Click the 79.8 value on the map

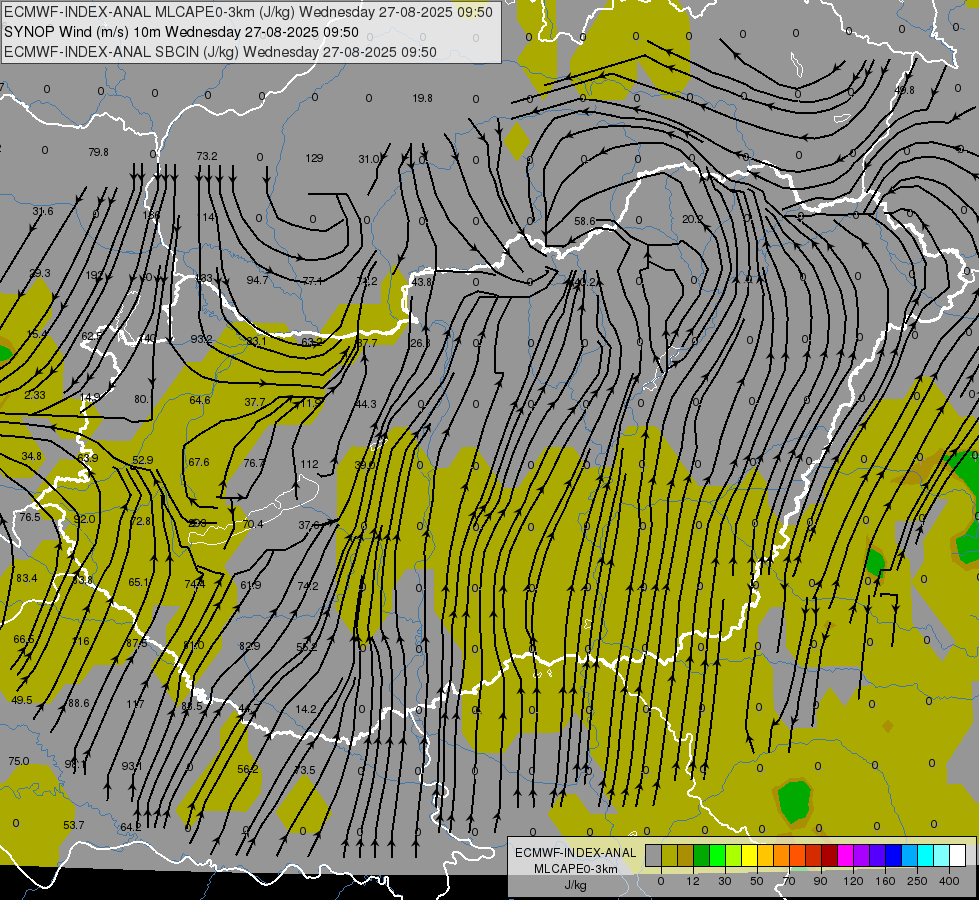point(99,152)
